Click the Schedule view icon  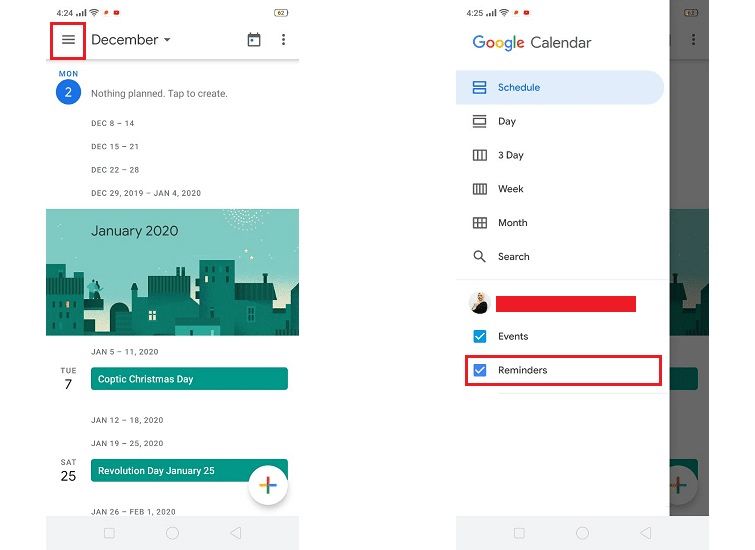click(x=479, y=88)
